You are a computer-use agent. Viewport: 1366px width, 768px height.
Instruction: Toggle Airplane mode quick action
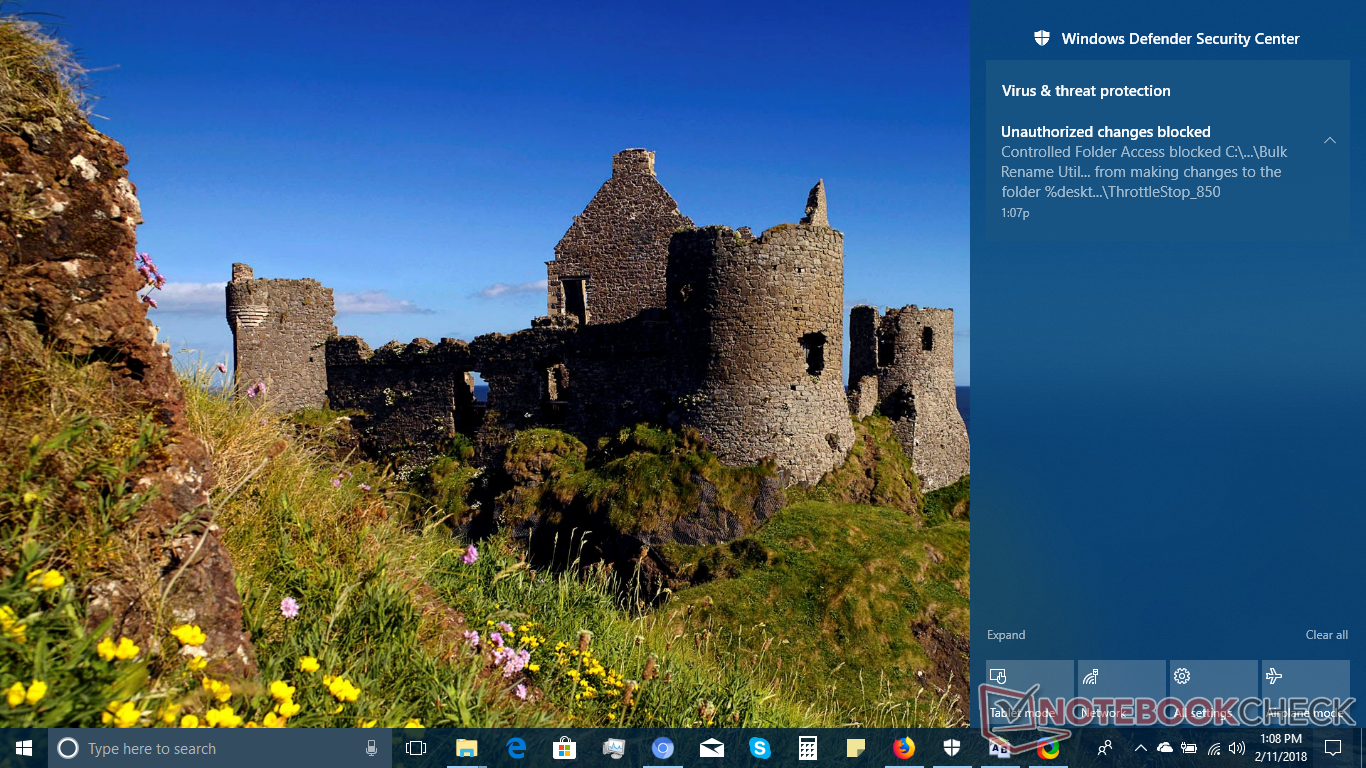tap(1306, 693)
